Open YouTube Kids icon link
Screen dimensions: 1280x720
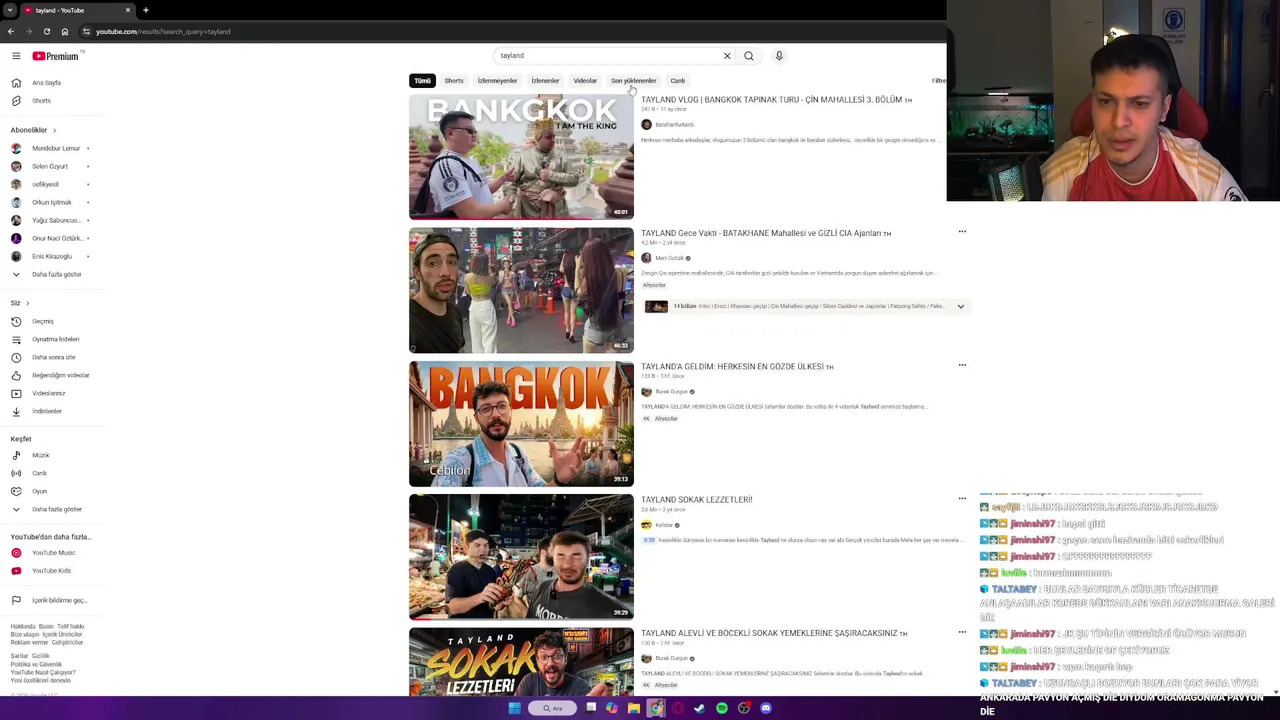(x=16, y=571)
